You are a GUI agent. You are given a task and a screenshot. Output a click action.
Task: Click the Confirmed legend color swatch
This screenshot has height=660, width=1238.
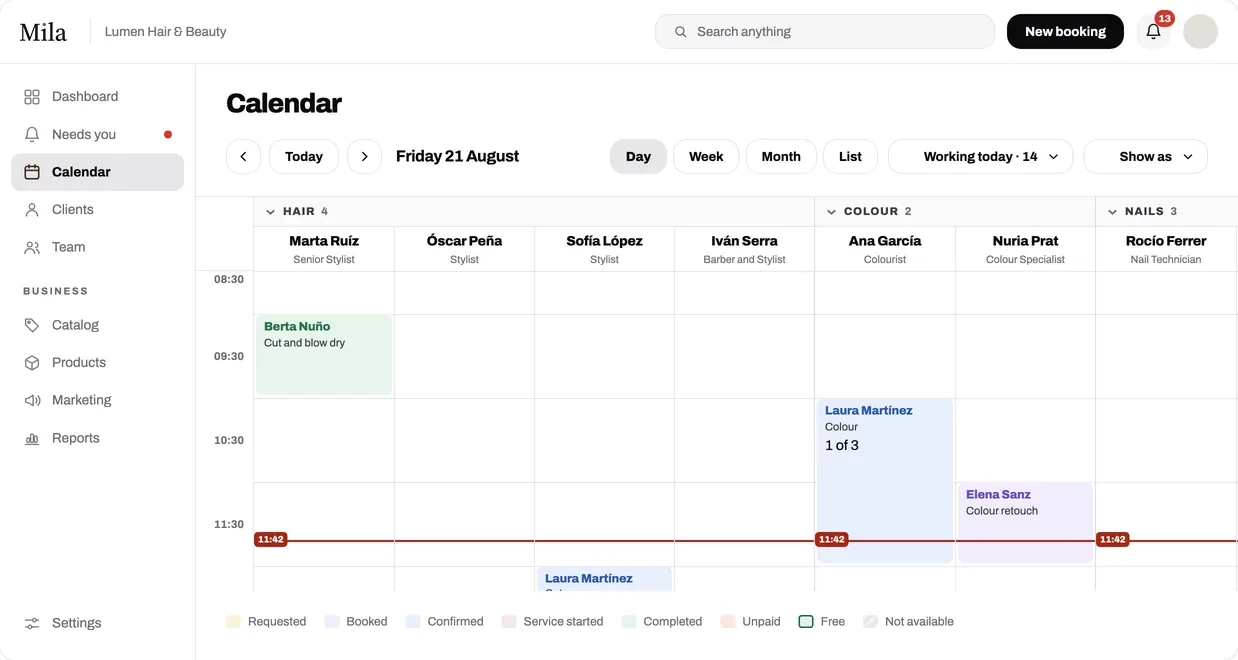pyautogui.click(x=413, y=622)
